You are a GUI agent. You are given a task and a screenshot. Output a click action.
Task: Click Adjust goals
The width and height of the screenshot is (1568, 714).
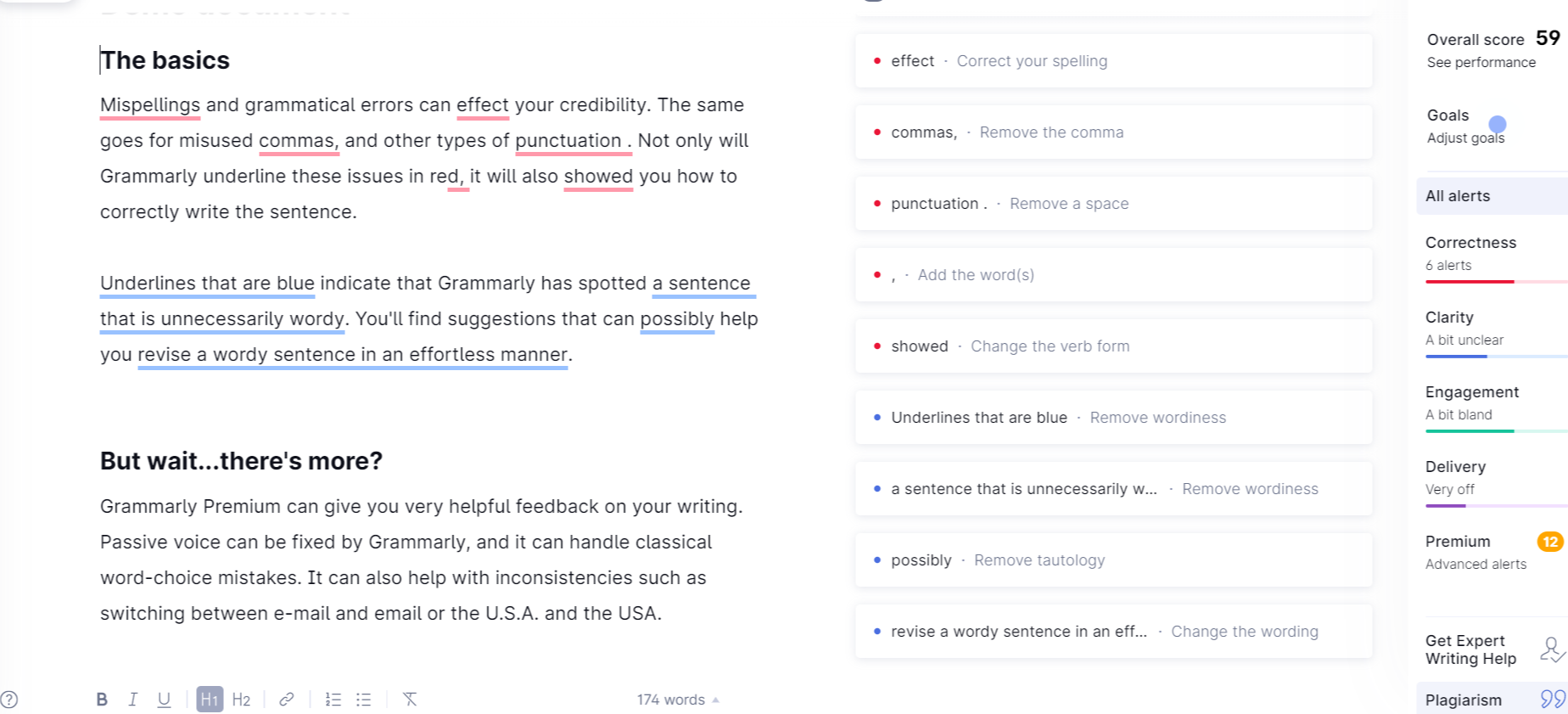(x=1465, y=138)
